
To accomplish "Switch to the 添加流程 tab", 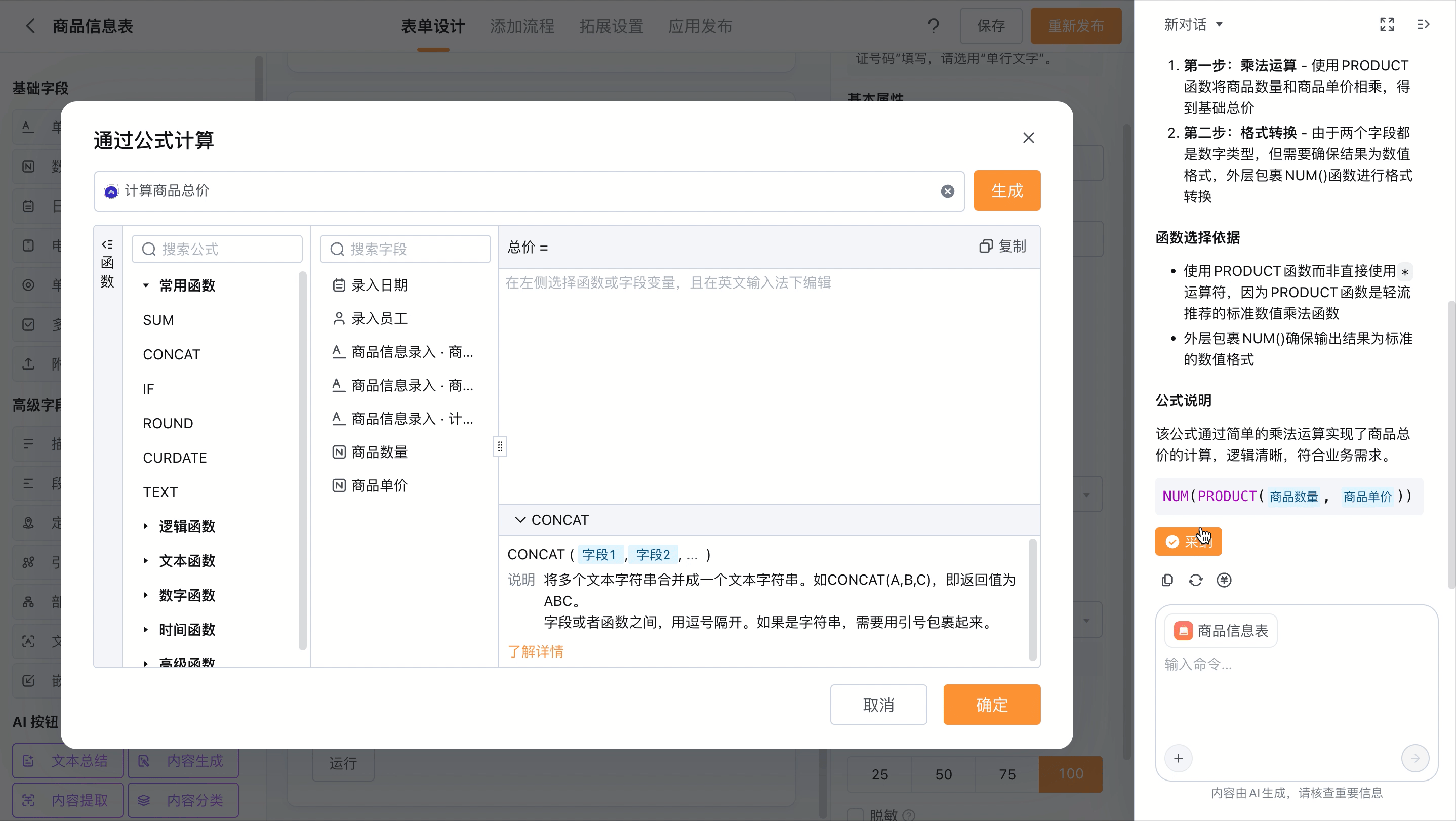I will [x=522, y=26].
